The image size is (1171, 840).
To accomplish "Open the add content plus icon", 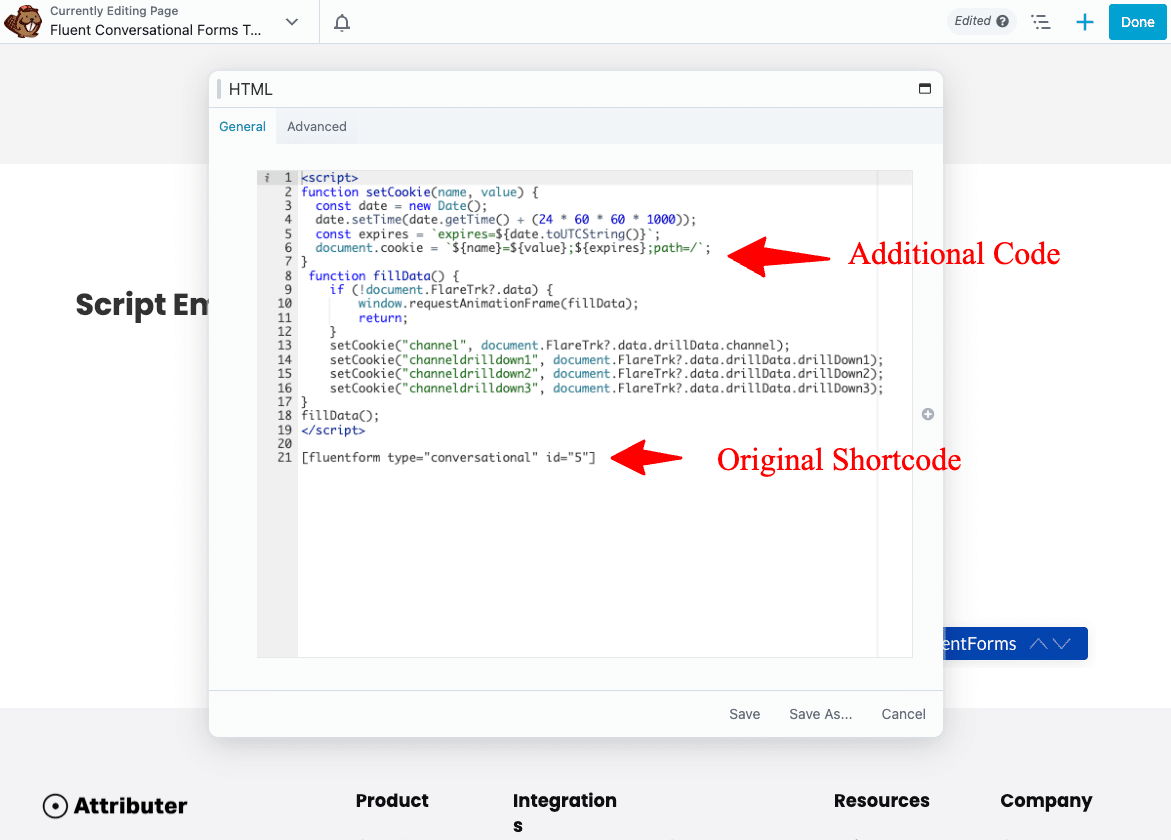I will click(x=1084, y=22).
